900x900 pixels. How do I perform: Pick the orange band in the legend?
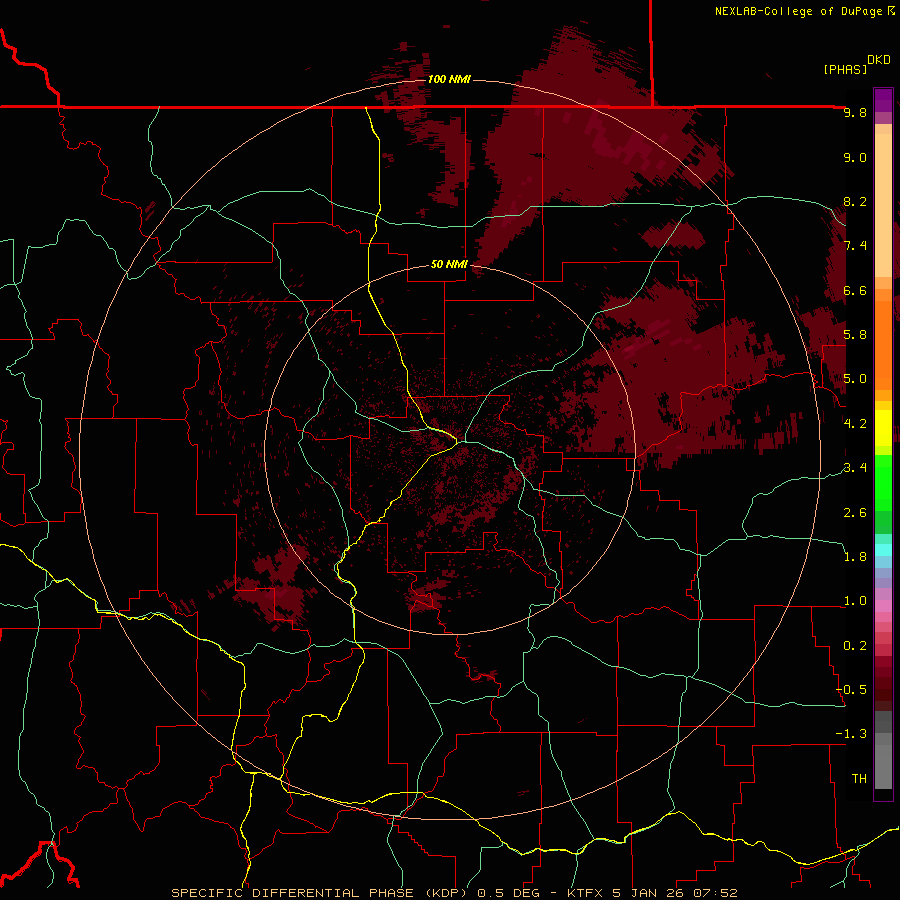pyautogui.click(x=883, y=344)
